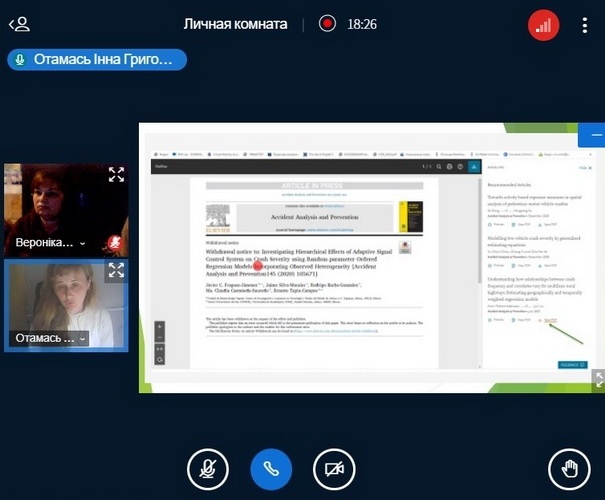Expand Отамась's webcam to fullscreen
The height and width of the screenshot is (500, 605).
(116, 270)
